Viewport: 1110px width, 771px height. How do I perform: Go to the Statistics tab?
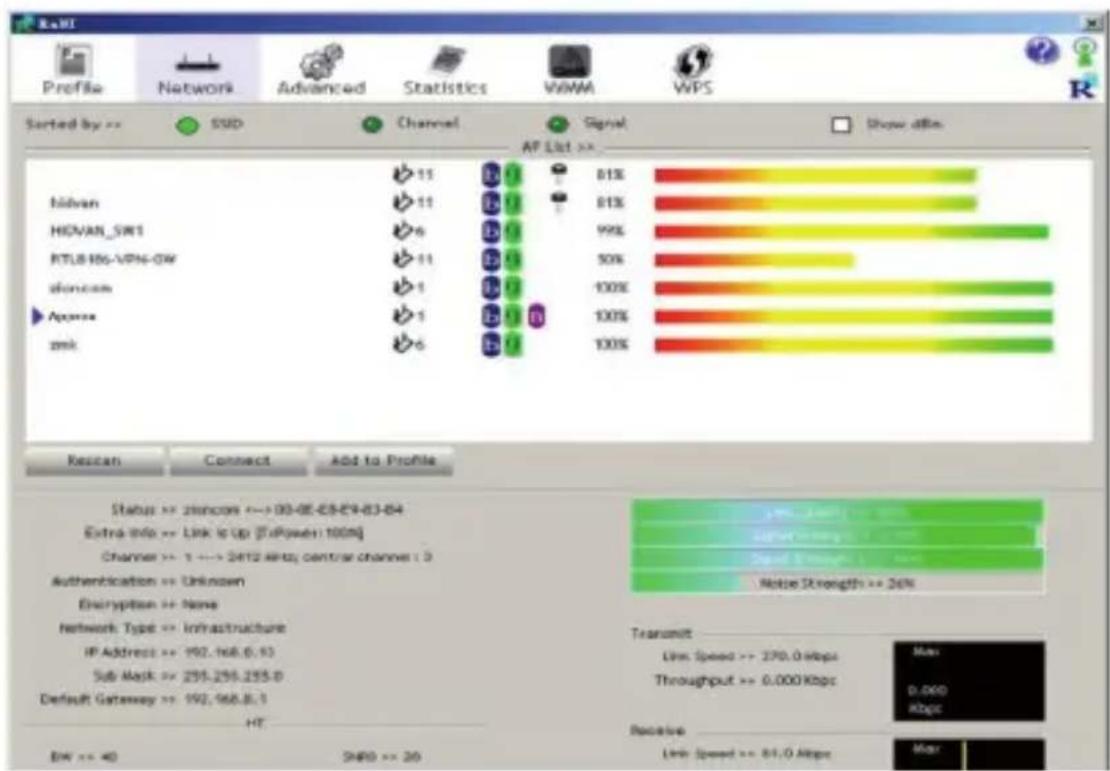coord(445,69)
